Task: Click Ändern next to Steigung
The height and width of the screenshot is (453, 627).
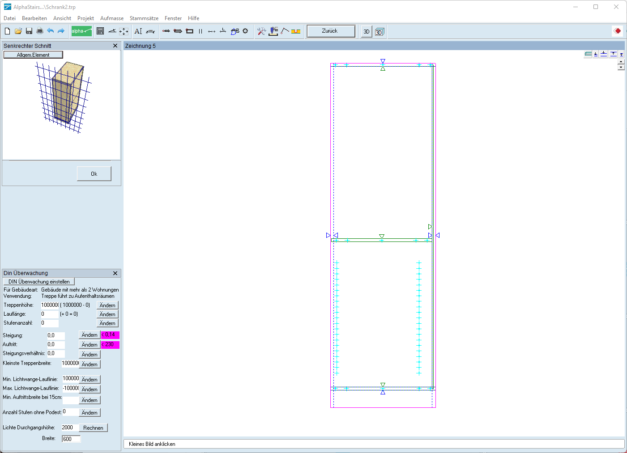Action: [x=89, y=335]
